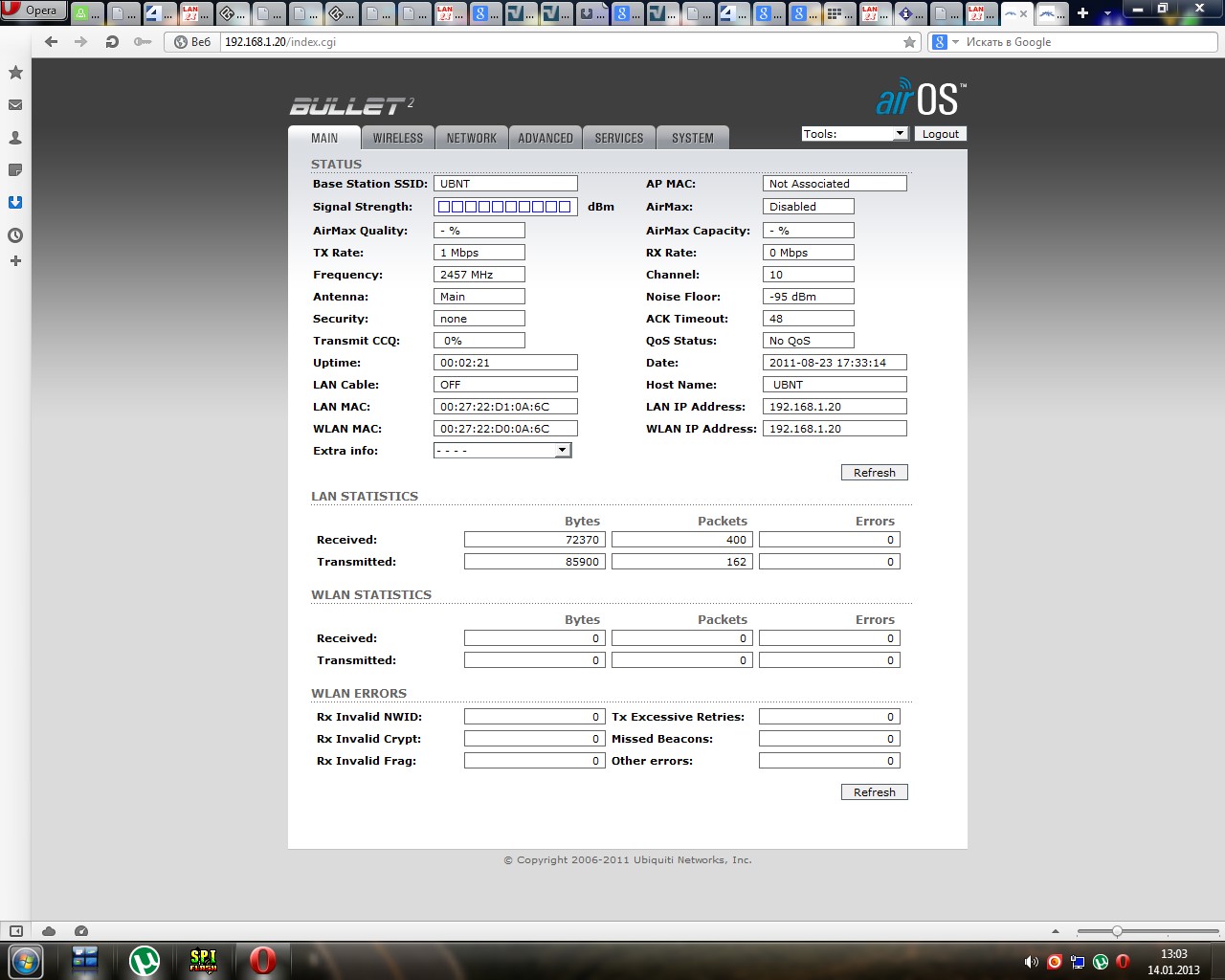
Task: Click the AP MAC value Not Associated
Action: click(835, 184)
